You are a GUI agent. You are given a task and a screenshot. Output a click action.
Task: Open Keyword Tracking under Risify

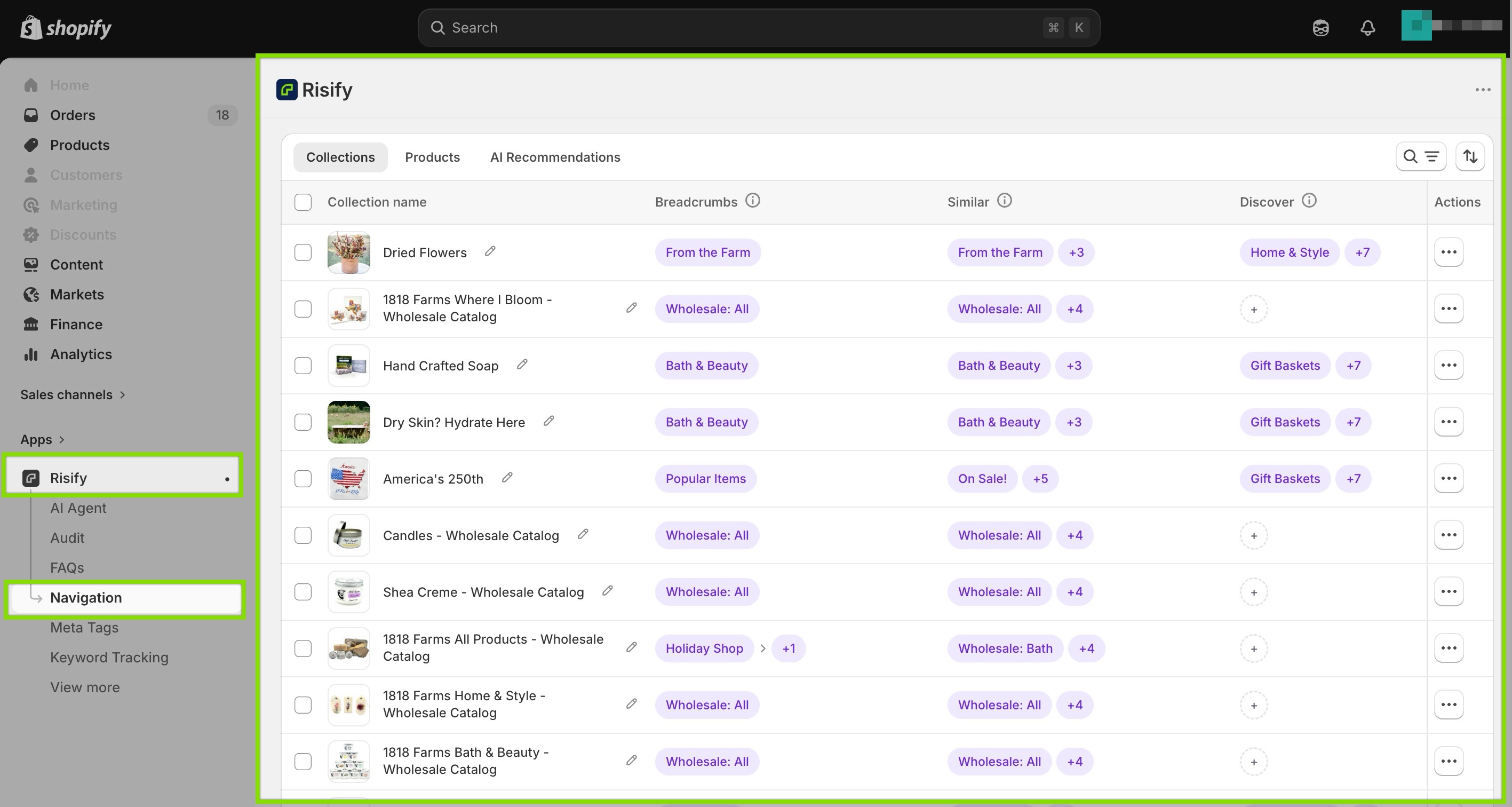point(109,657)
